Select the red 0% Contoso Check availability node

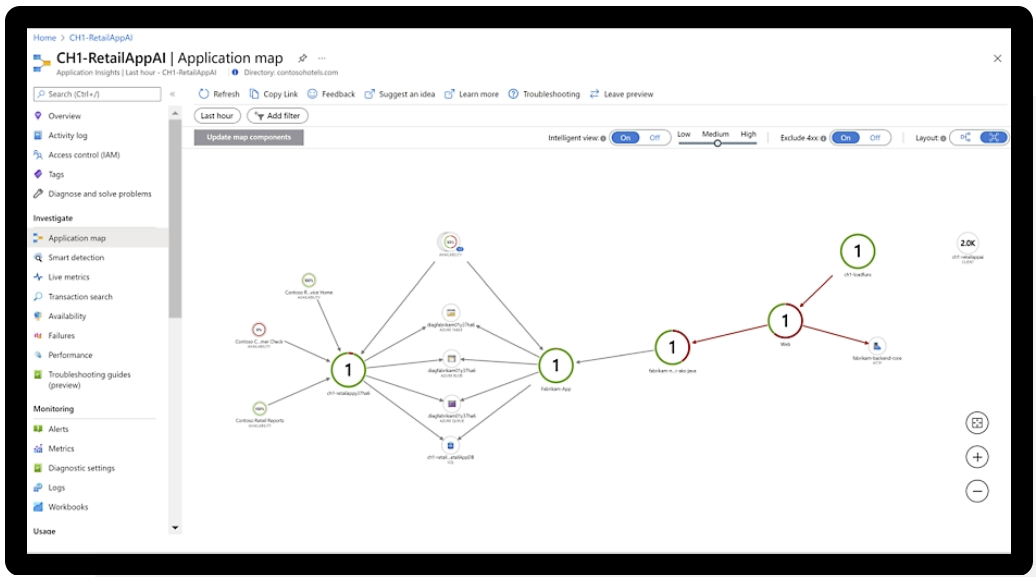[x=259, y=329]
